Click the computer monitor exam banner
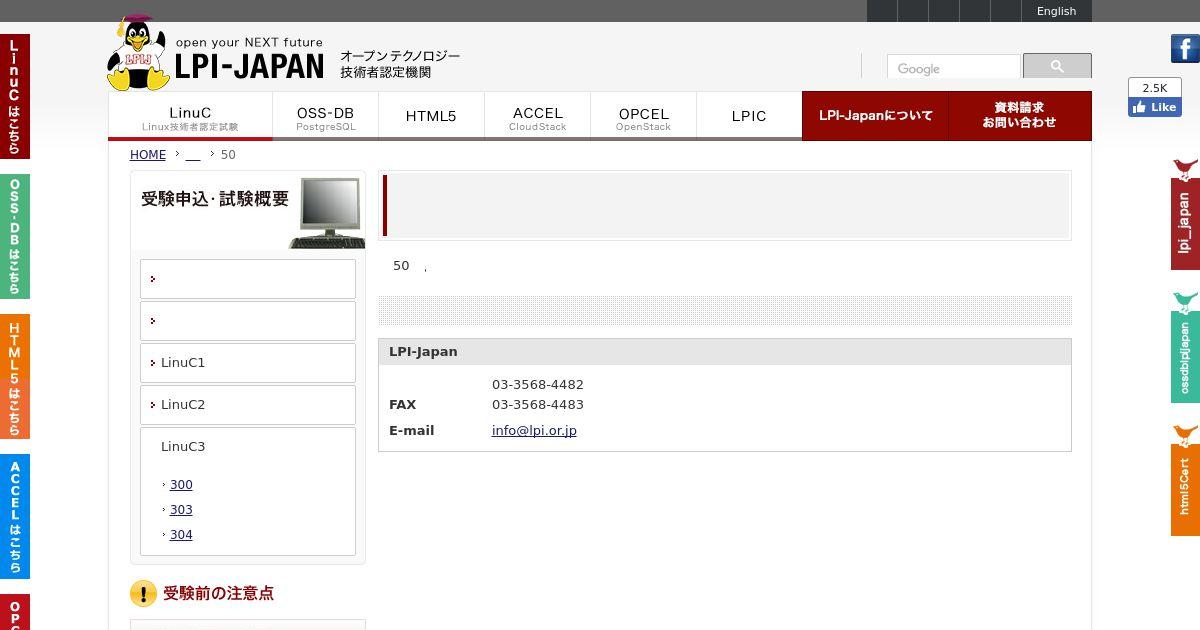The height and width of the screenshot is (630, 1200). 248,210
